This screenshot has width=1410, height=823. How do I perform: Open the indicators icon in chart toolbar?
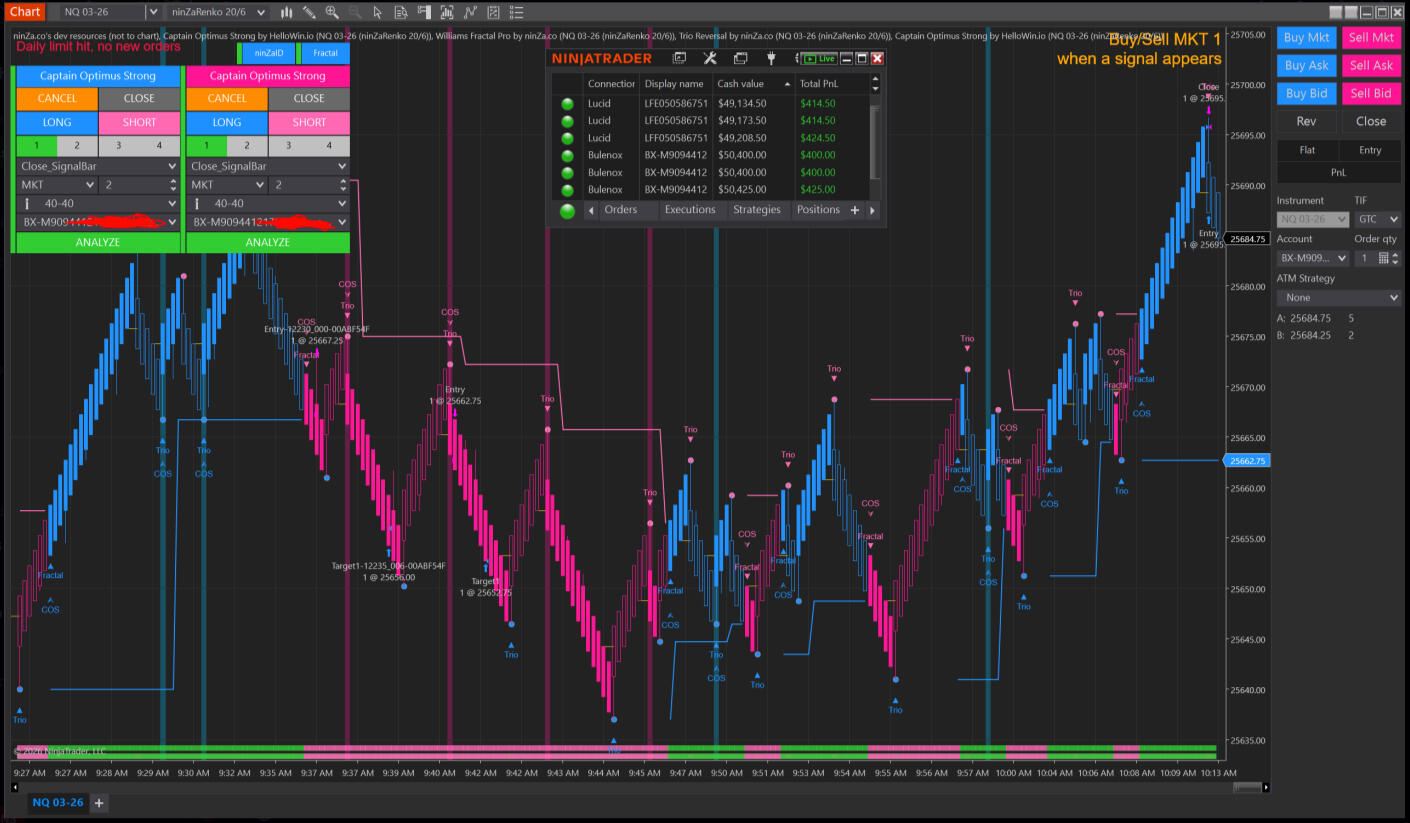(x=470, y=12)
